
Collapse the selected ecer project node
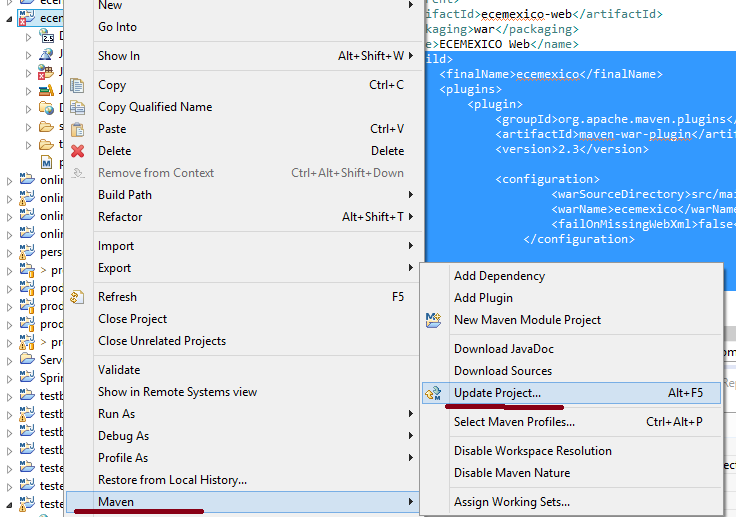tap(9, 19)
